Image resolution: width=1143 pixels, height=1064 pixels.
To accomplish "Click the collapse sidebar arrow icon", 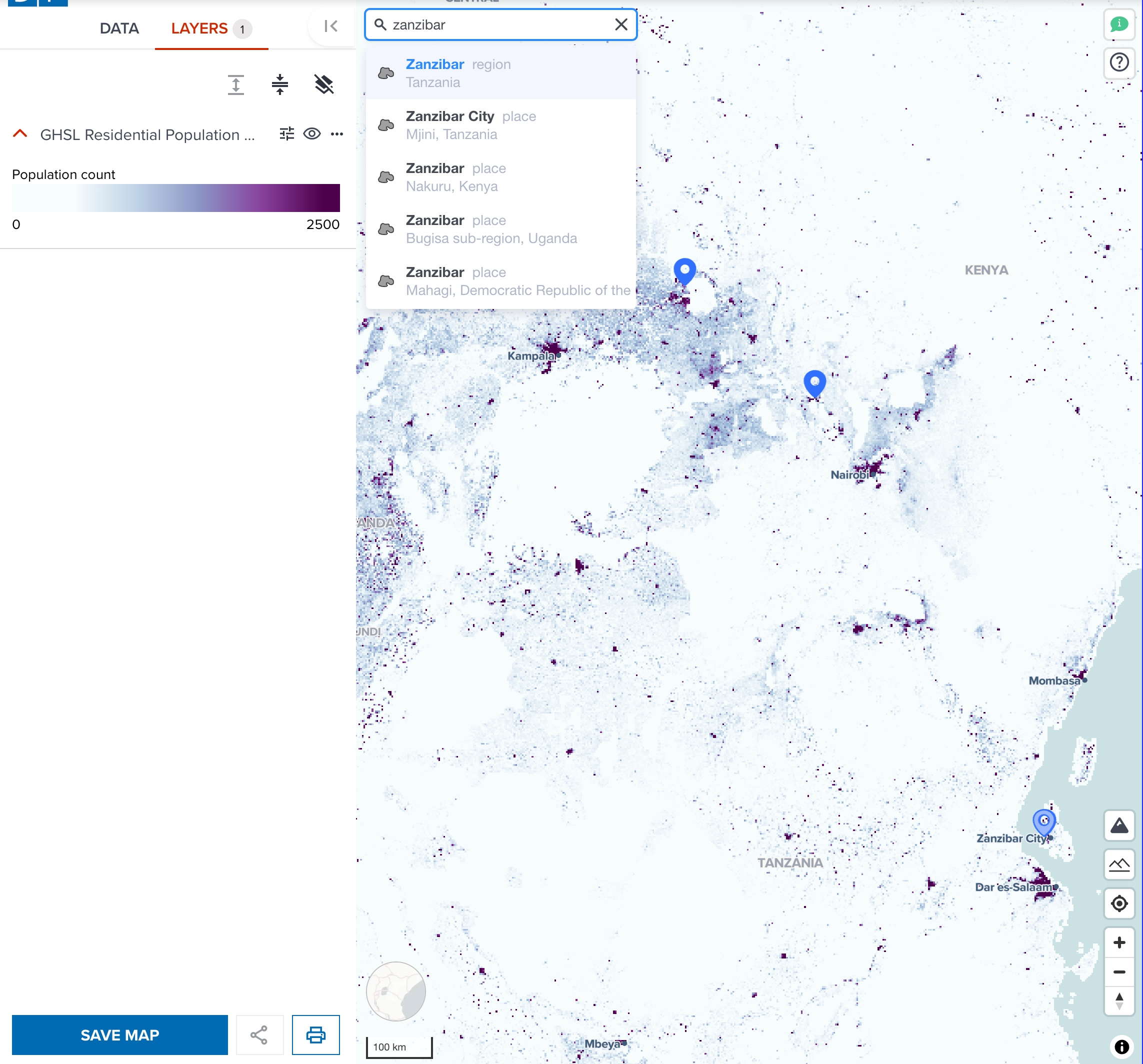I will 329,25.
